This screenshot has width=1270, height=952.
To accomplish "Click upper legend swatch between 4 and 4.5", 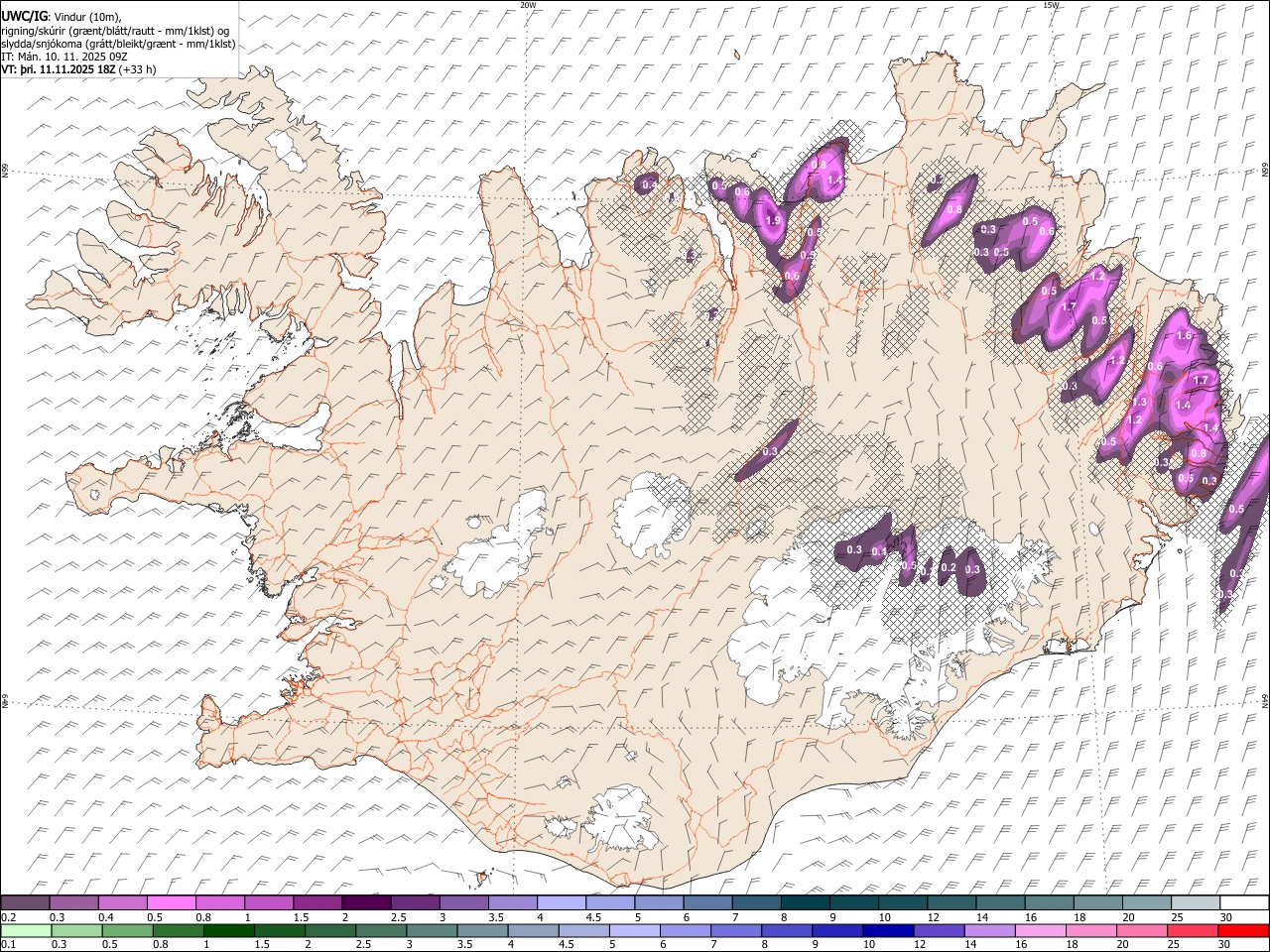I will [x=561, y=902].
